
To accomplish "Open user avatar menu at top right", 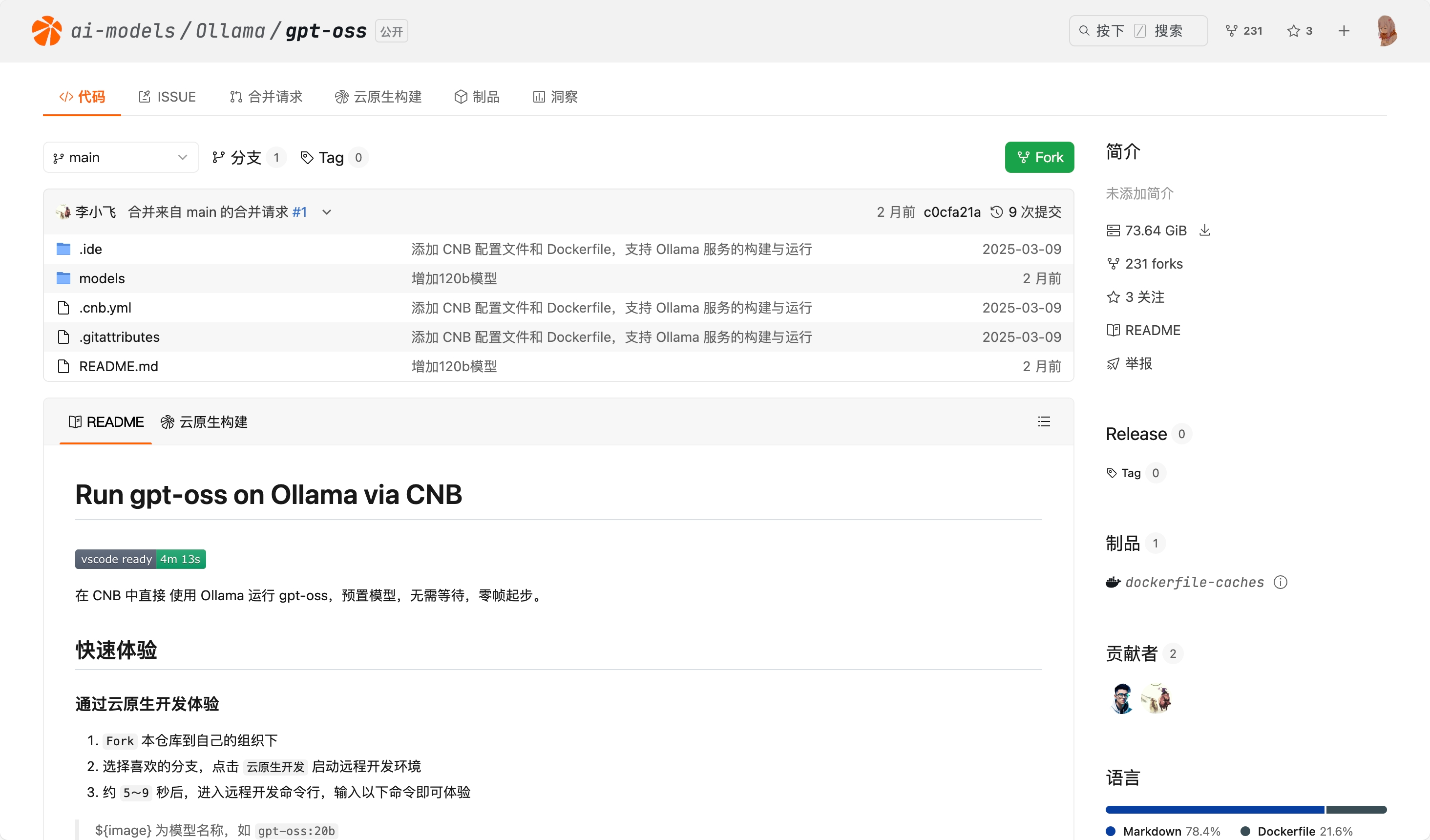I will point(1387,31).
